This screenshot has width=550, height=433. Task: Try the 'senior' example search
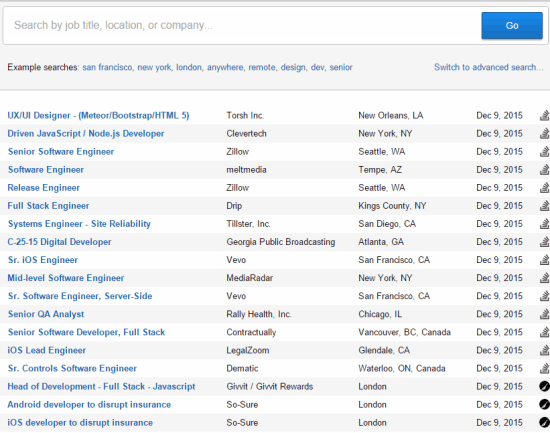[341, 67]
